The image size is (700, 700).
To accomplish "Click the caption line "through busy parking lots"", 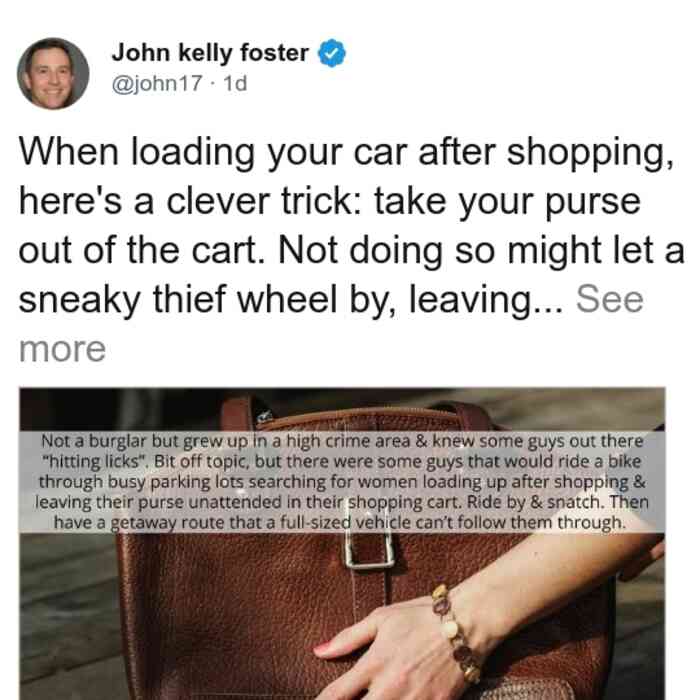I will 342,482.
